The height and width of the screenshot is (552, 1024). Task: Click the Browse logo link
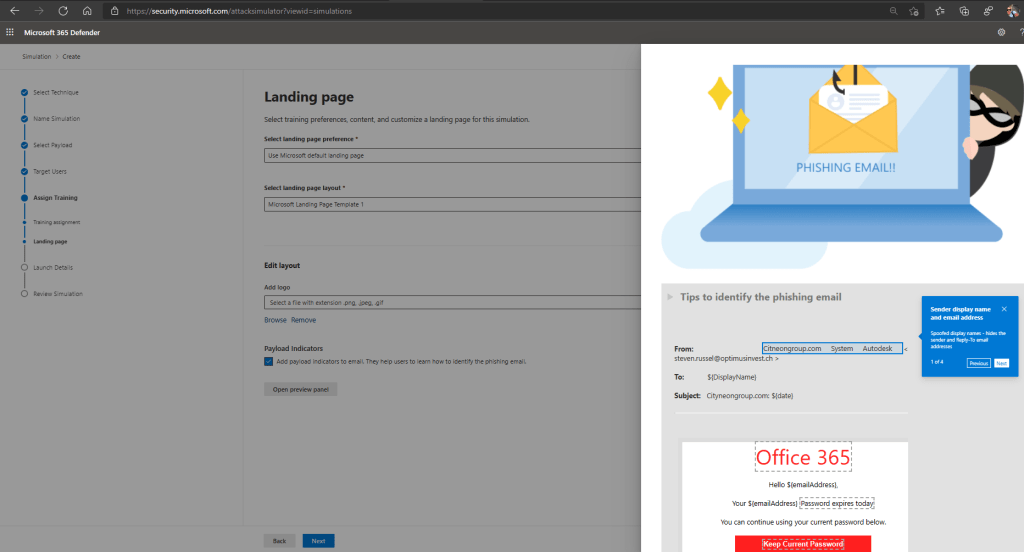coord(275,320)
